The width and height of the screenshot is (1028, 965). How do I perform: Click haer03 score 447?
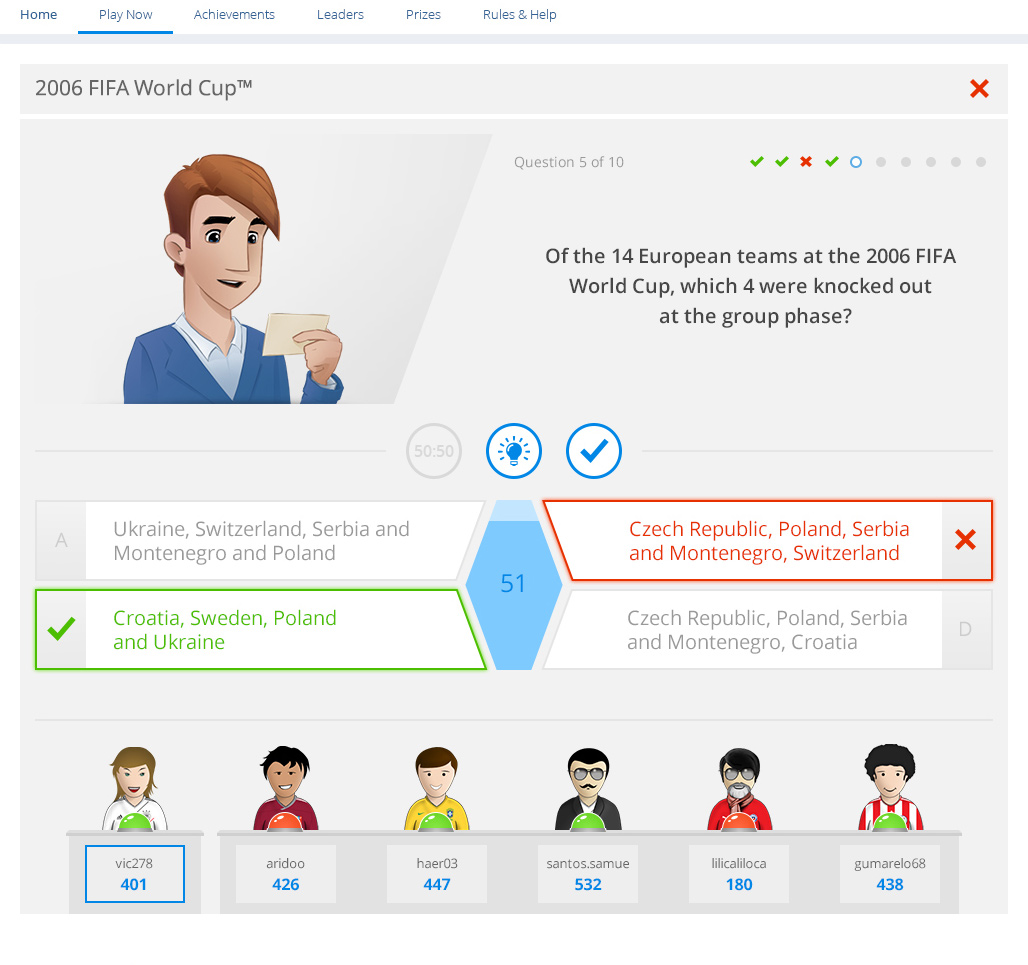437,884
